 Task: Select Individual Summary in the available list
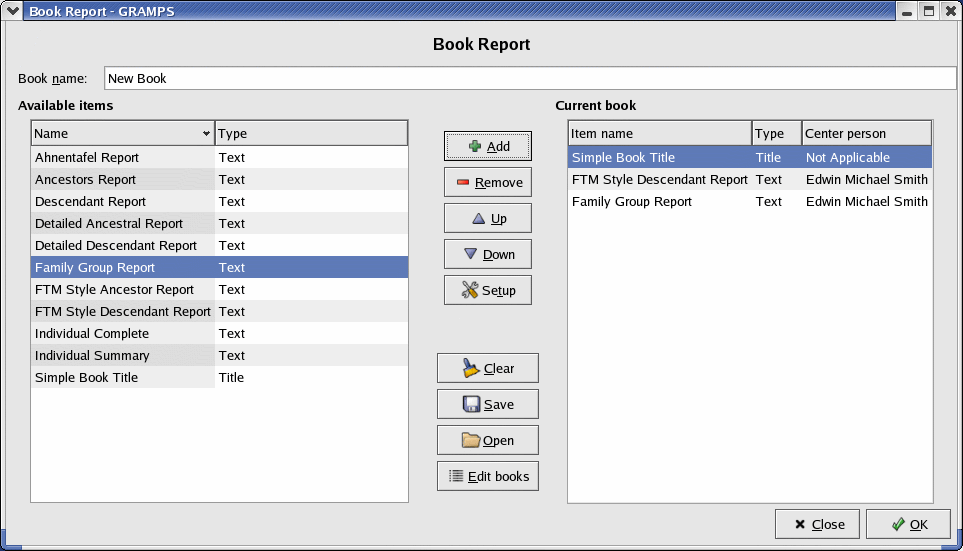point(92,355)
